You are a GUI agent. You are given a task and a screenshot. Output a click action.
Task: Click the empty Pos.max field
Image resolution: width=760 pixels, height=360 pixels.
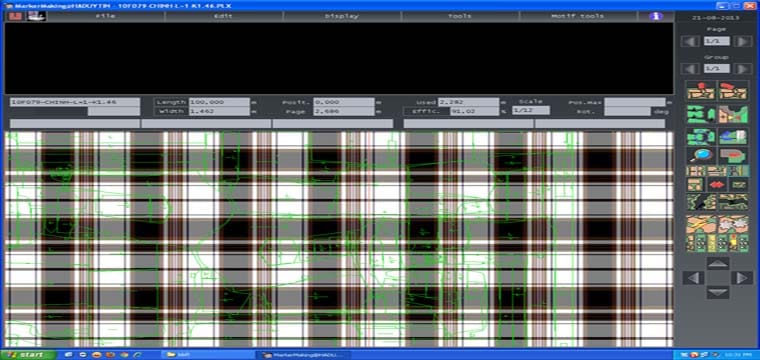point(635,102)
